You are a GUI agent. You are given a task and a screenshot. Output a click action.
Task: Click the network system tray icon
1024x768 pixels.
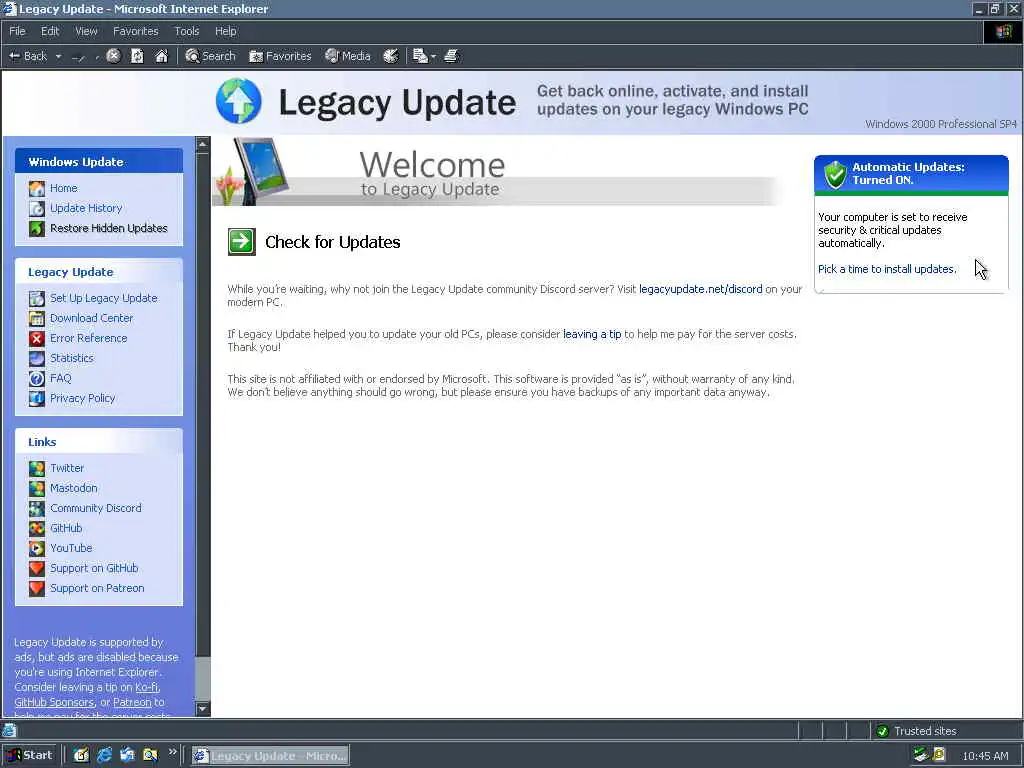tap(921, 755)
